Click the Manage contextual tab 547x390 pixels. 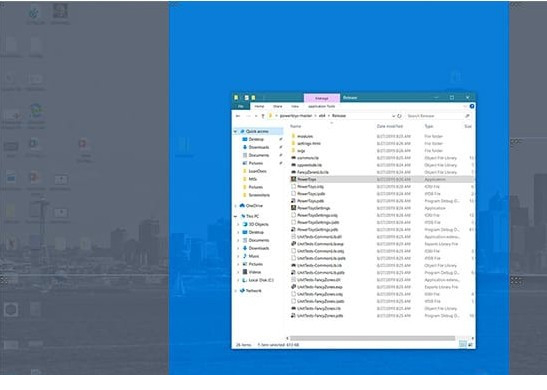pyautogui.click(x=322, y=98)
